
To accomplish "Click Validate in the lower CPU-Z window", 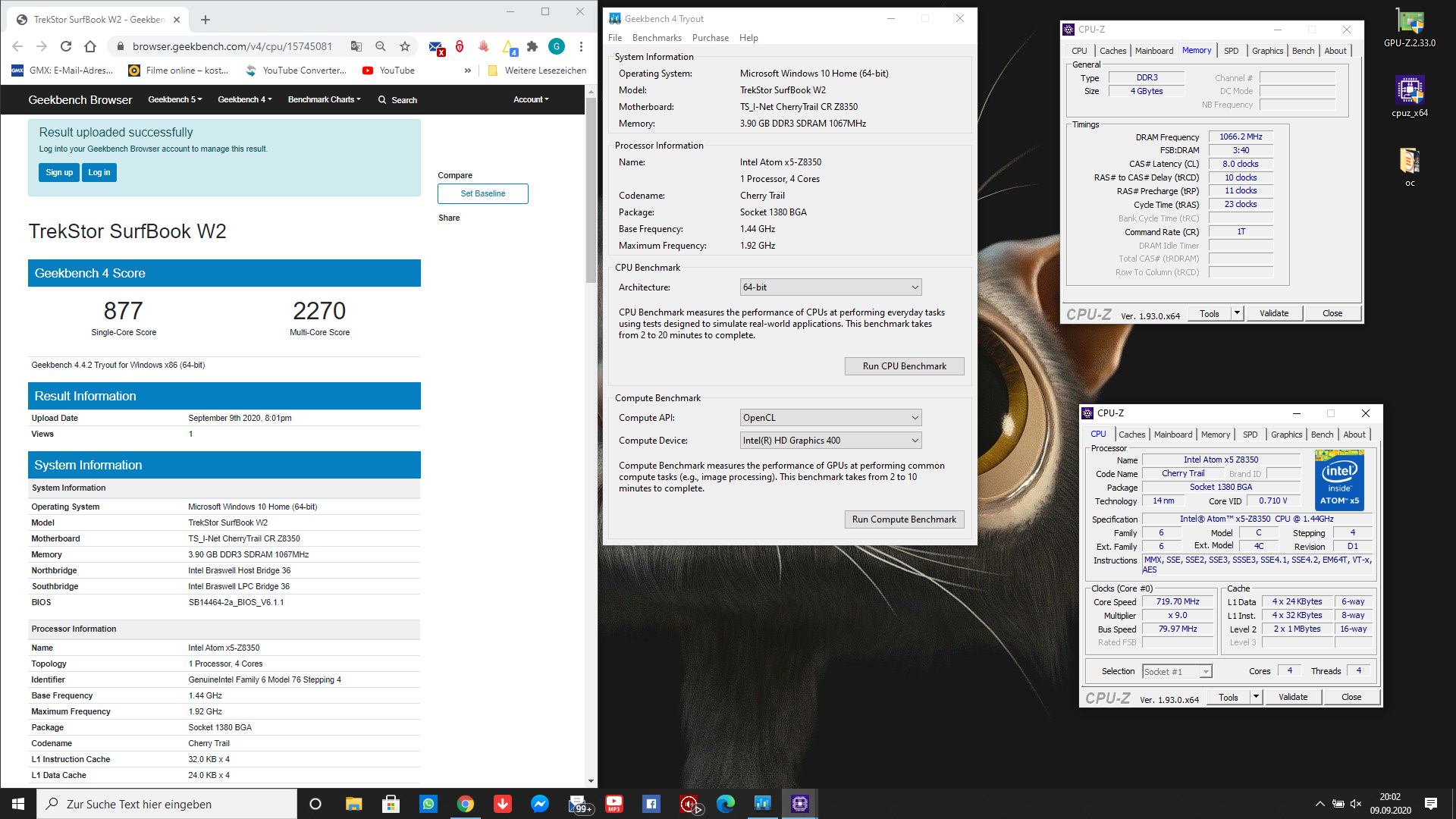I will point(1293,697).
